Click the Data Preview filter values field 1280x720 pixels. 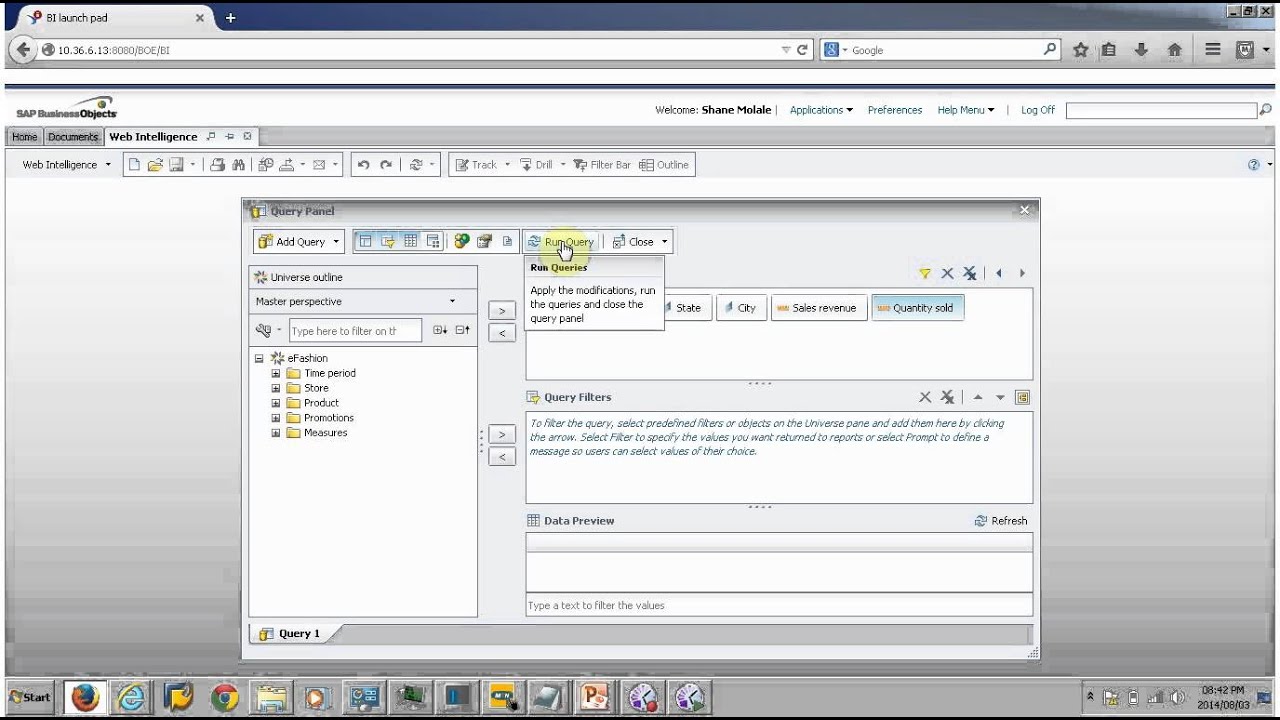click(779, 605)
